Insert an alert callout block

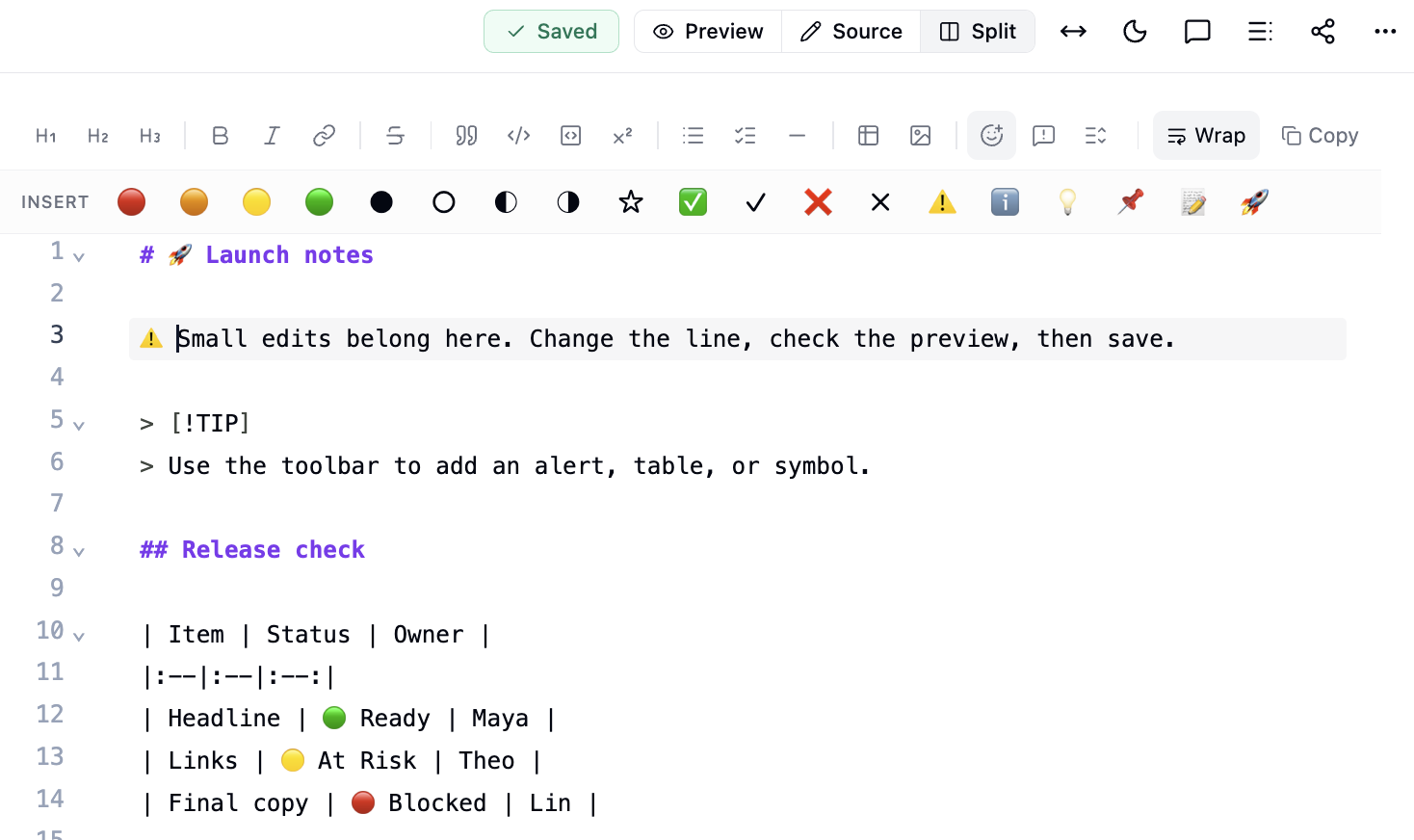[1044, 136]
